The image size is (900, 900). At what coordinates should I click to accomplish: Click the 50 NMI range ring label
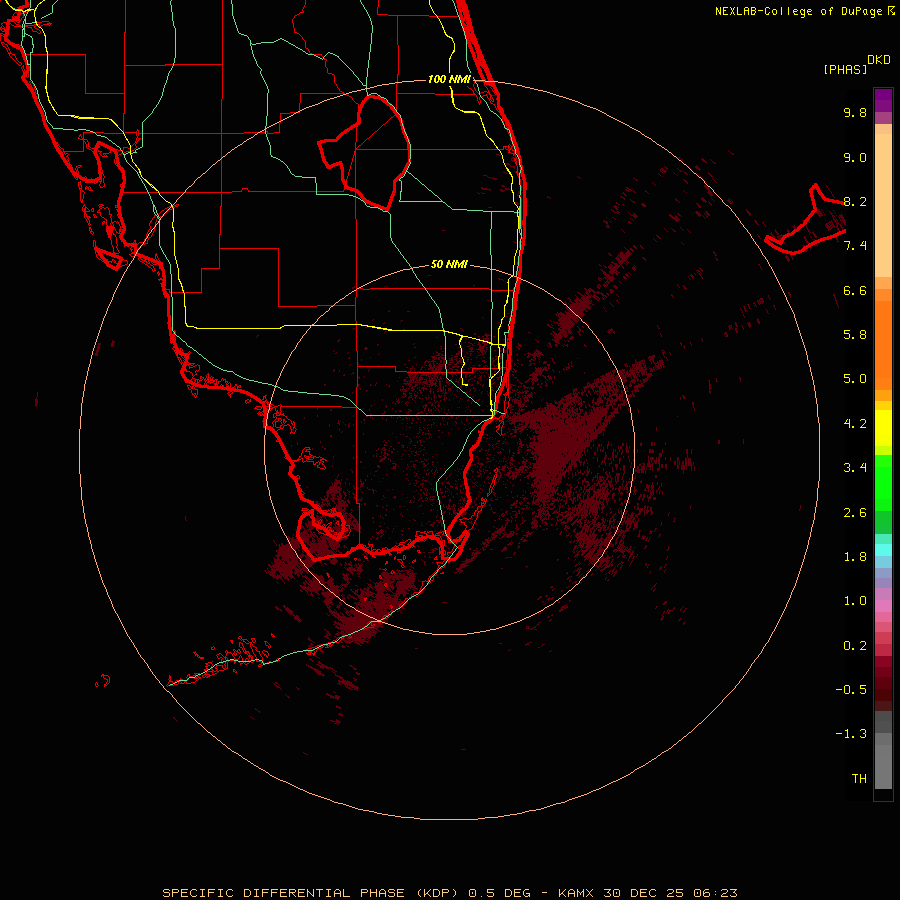(x=449, y=264)
